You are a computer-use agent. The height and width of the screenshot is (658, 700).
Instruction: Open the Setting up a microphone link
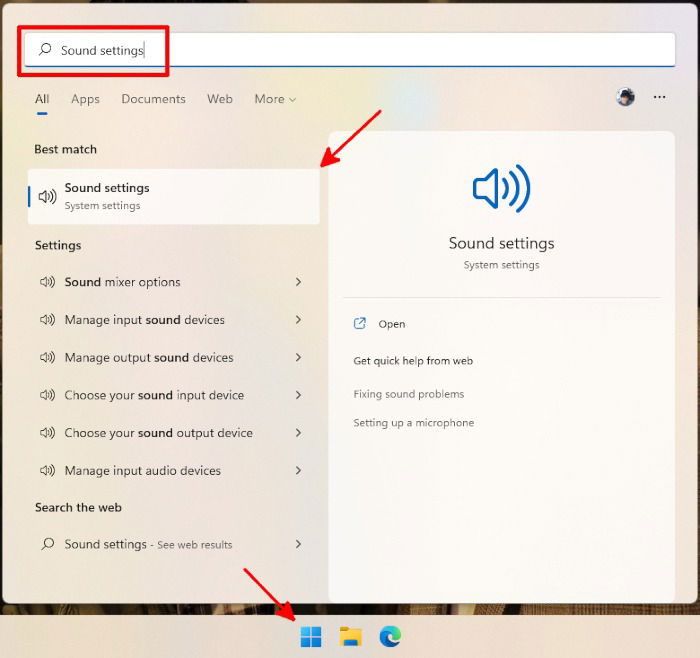(x=413, y=422)
